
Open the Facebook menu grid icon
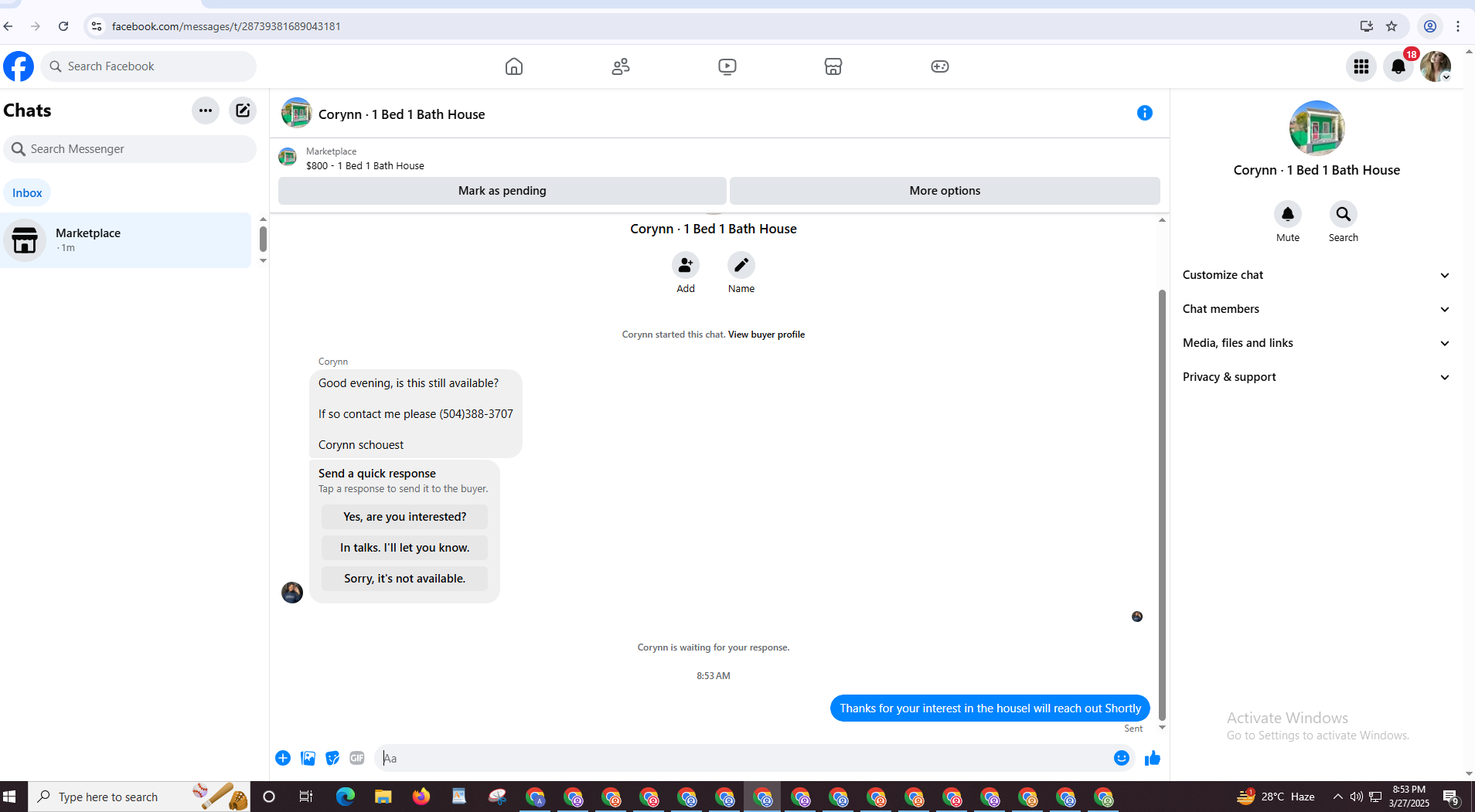pos(1361,66)
